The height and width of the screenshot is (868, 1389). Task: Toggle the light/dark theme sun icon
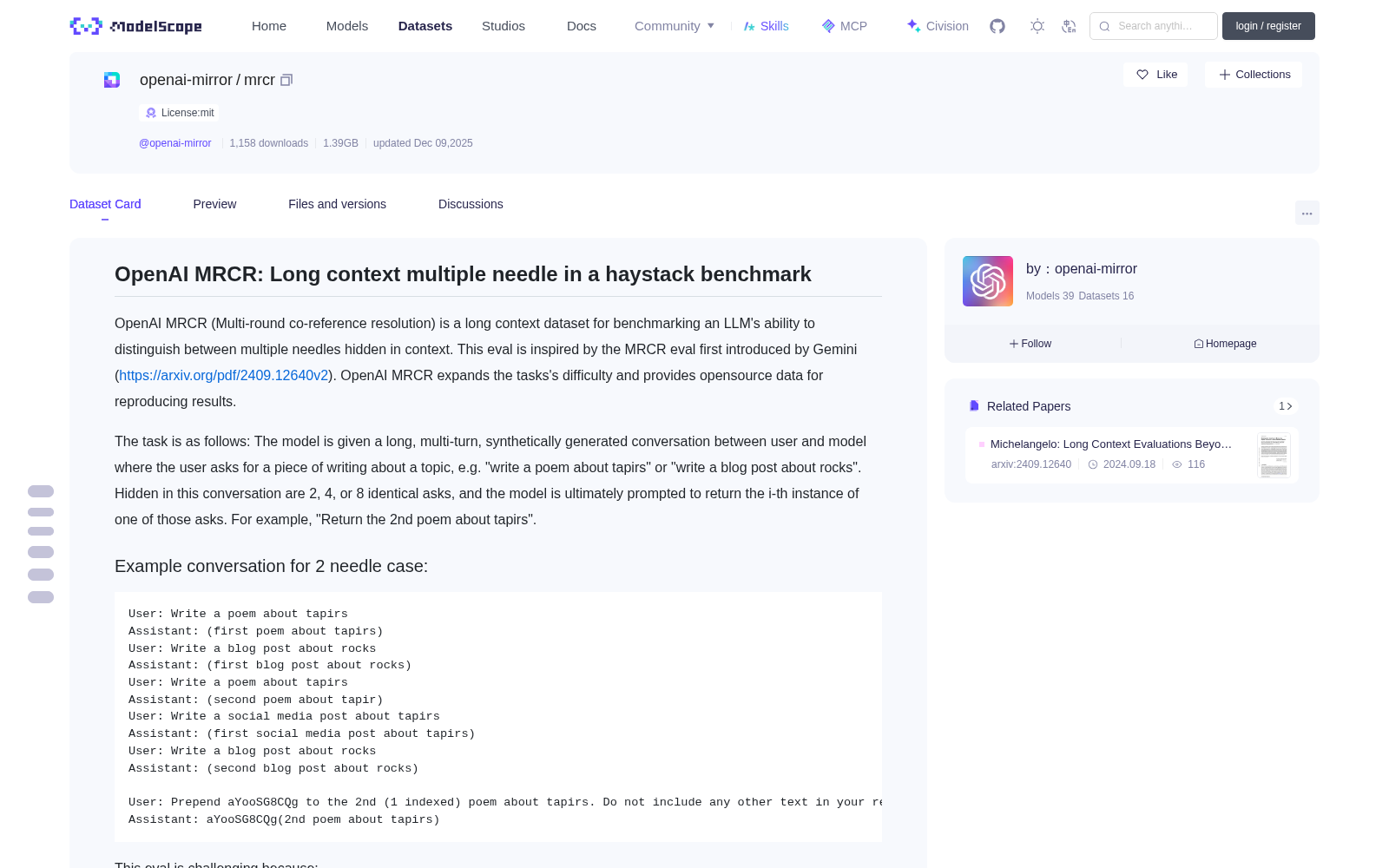click(1037, 26)
